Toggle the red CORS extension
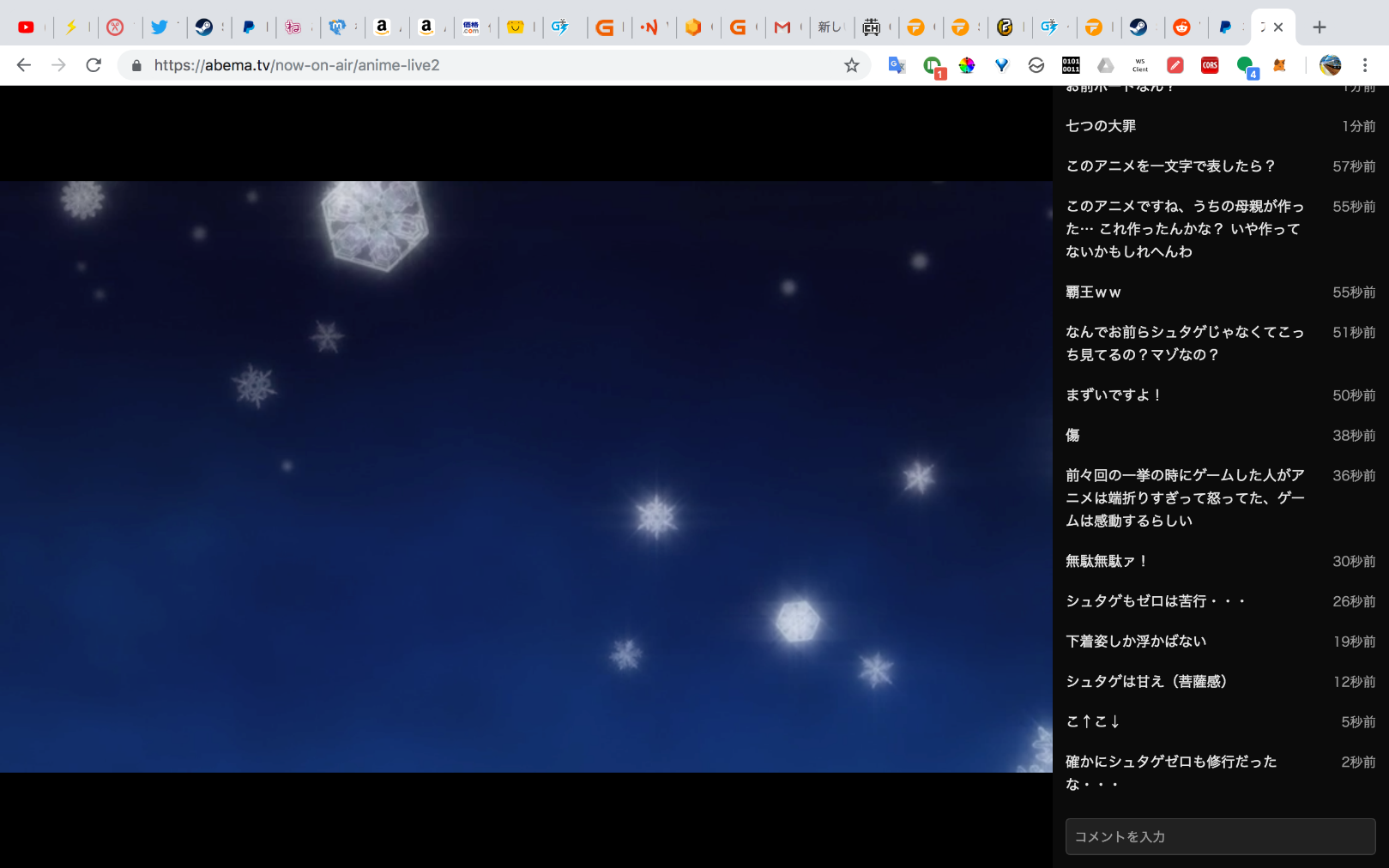 point(1210,65)
